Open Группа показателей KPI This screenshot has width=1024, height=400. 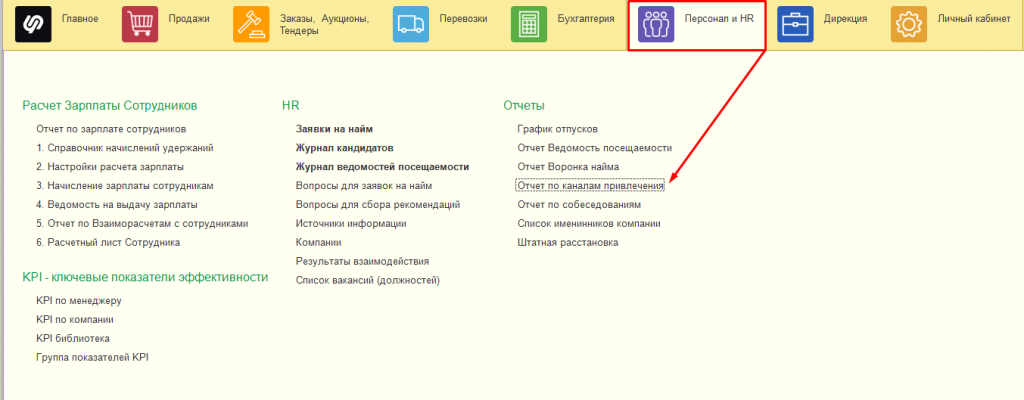coord(93,358)
